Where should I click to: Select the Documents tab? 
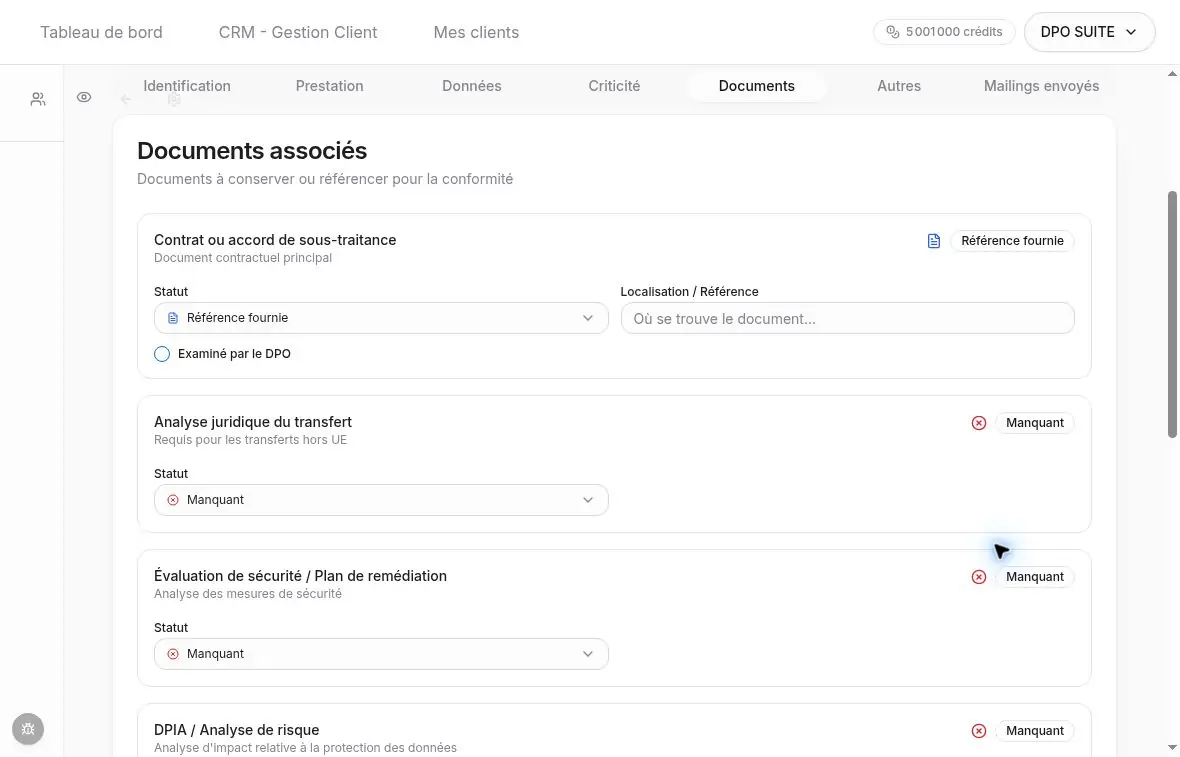pos(756,86)
